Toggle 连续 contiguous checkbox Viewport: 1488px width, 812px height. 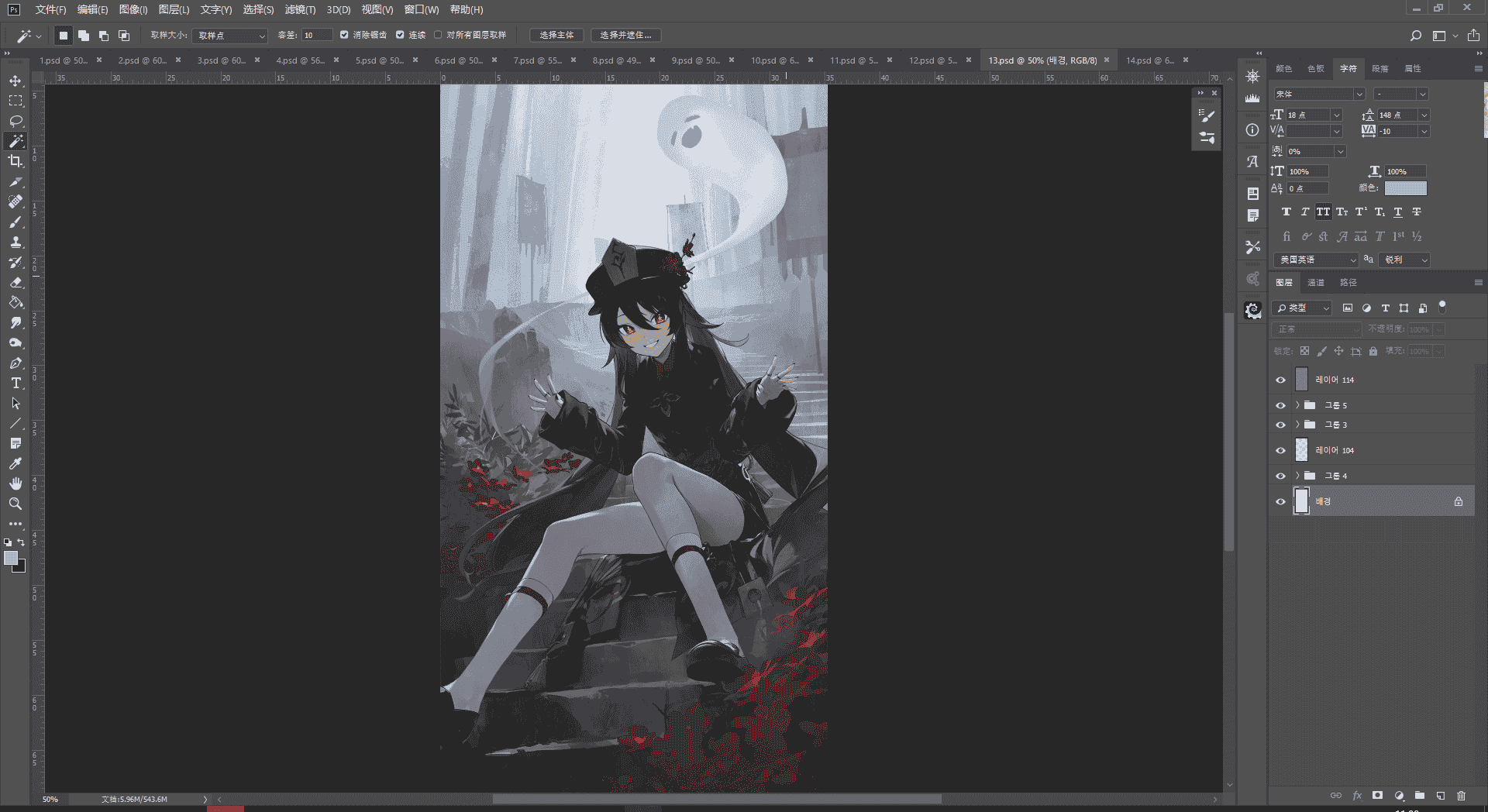400,35
